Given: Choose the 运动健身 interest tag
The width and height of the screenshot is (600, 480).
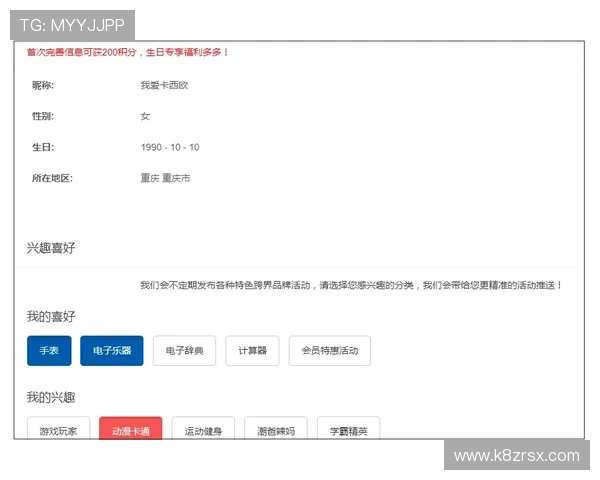Looking at the screenshot, I should [203, 428].
